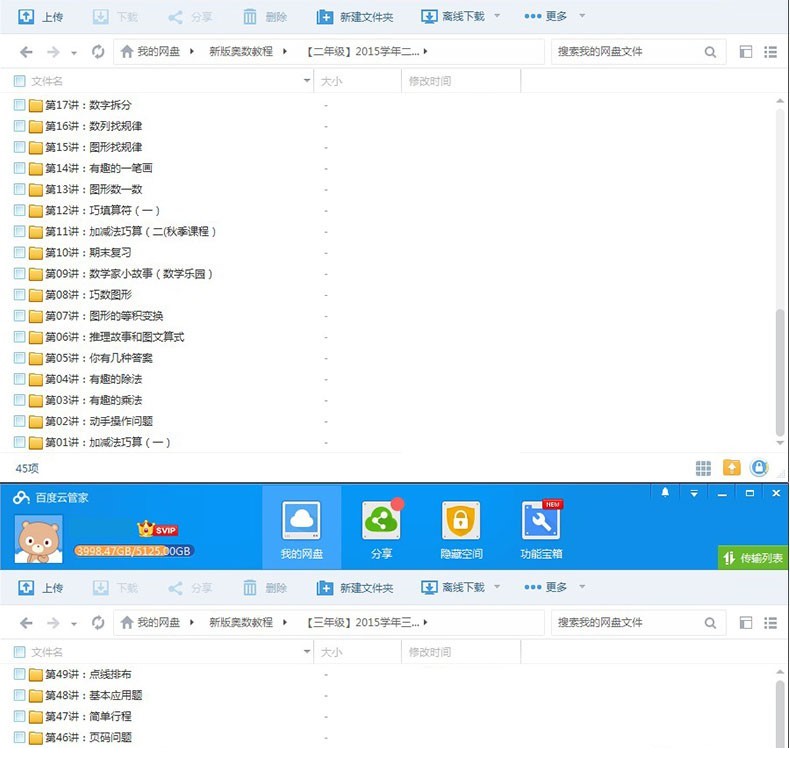
Task: Click 上传 in the upper window toolbar
Action: [41, 17]
